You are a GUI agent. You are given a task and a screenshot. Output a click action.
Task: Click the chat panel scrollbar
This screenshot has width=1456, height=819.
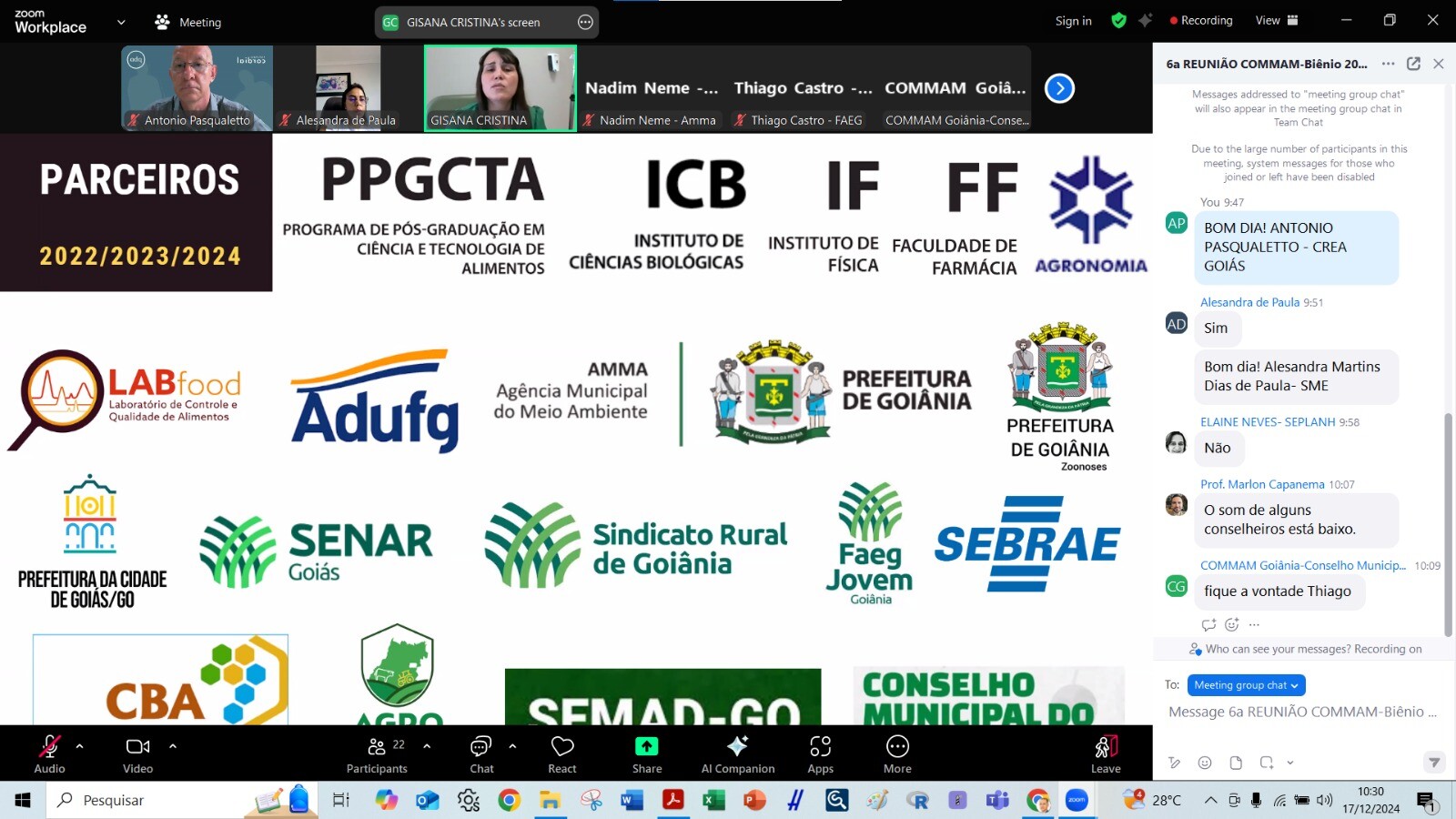1448,524
